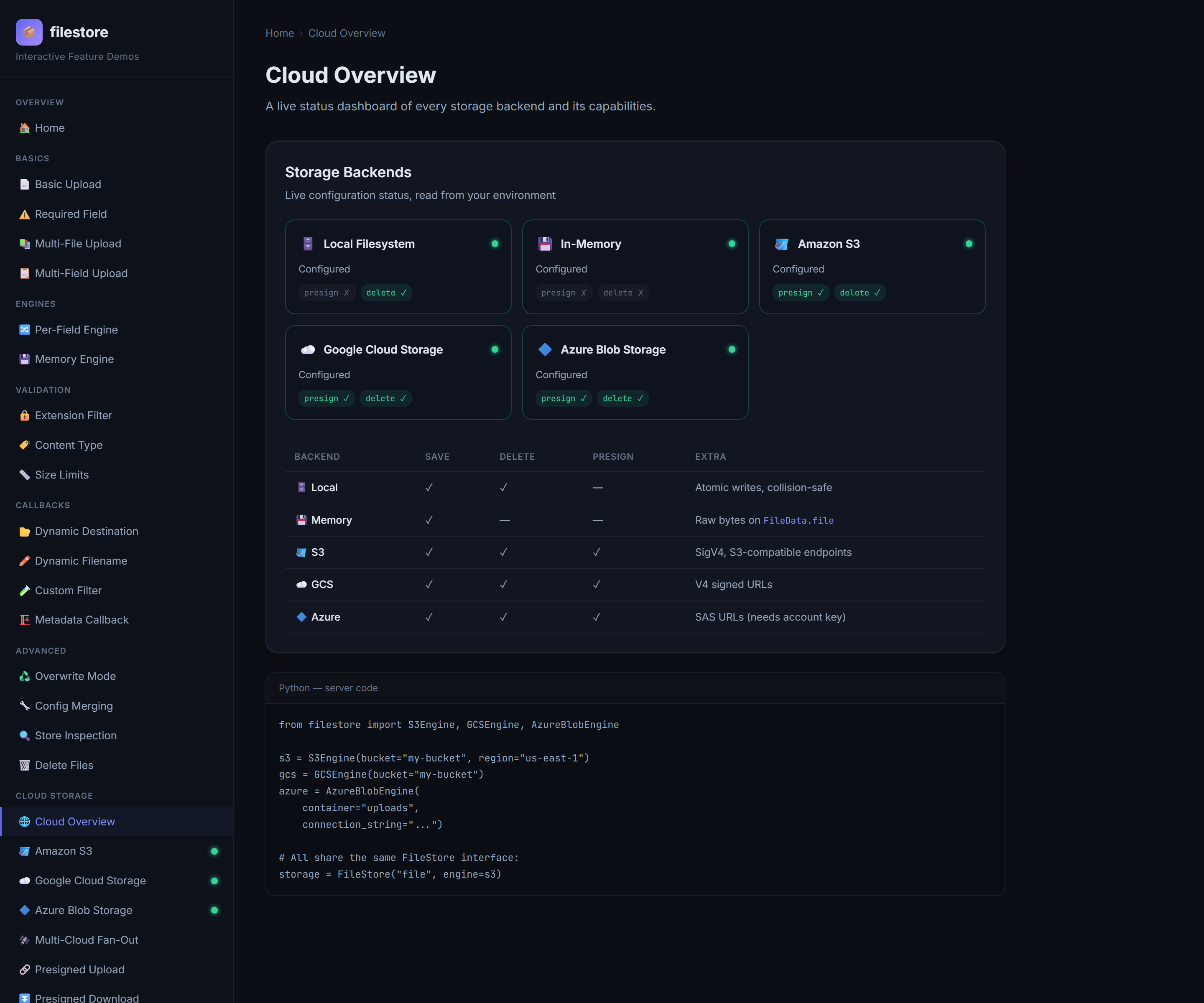Open Google Cloud Storage sidebar entry
The width and height of the screenshot is (1204, 1003).
coord(117,881)
